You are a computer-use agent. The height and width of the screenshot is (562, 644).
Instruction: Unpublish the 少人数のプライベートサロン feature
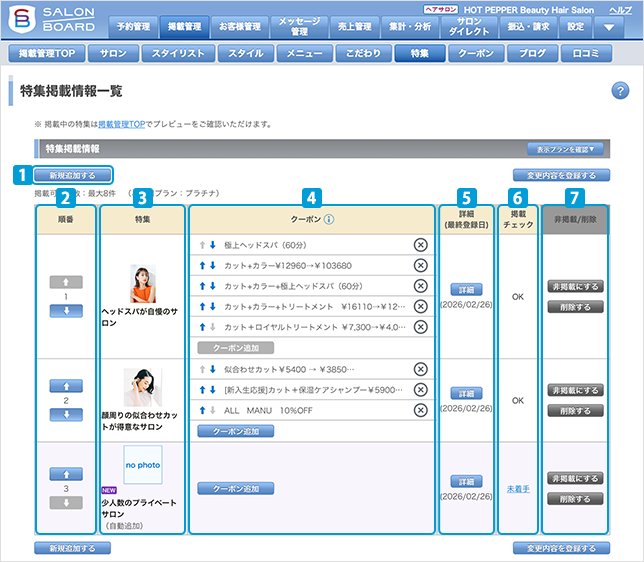(575, 478)
